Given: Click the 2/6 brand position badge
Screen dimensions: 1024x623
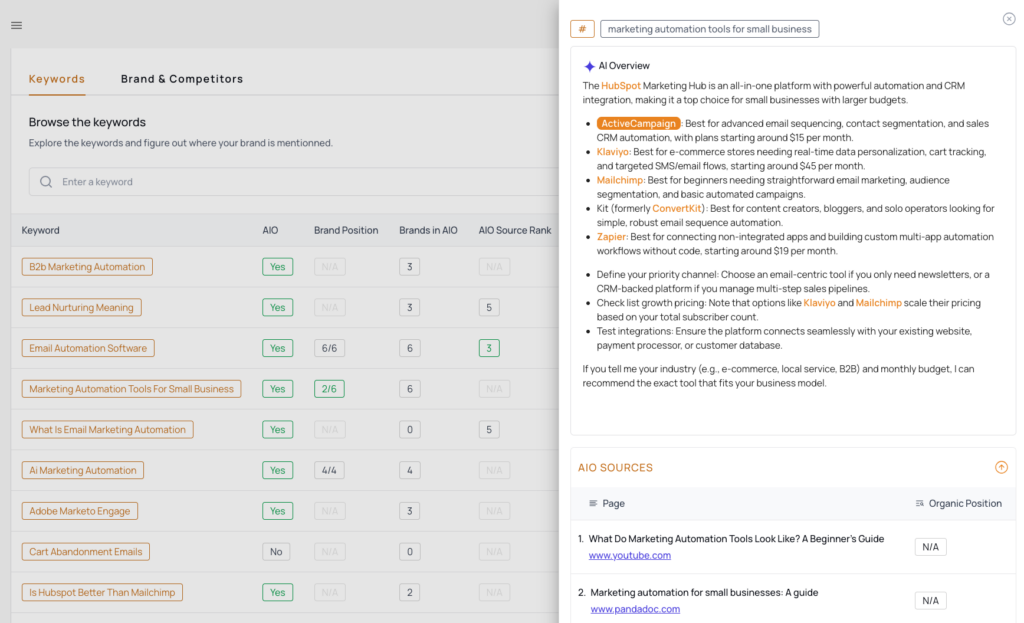Looking at the screenshot, I should pyautogui.click(x=329, y=389).
